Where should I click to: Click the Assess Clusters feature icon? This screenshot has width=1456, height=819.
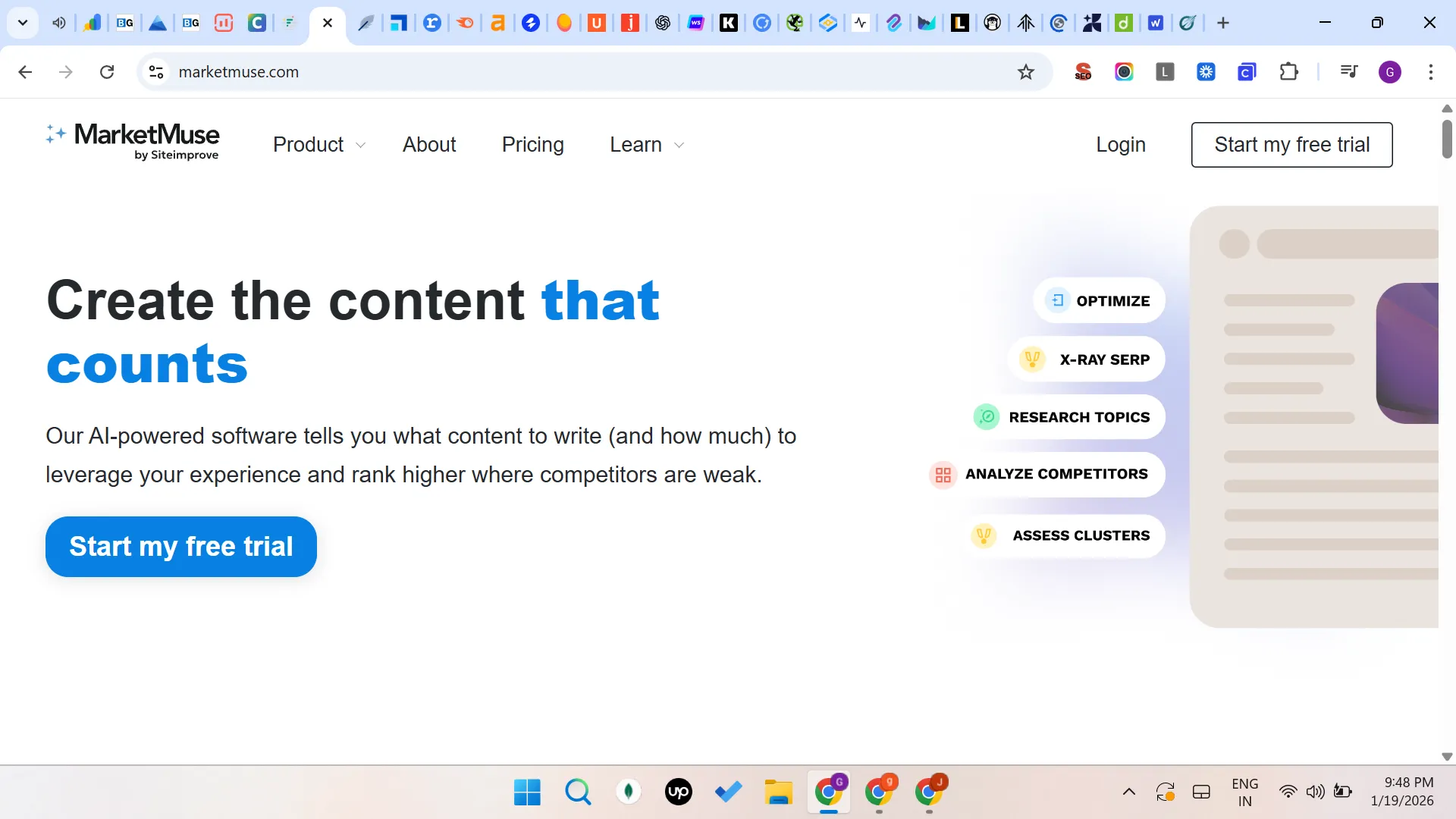click(x=984, y=535)
